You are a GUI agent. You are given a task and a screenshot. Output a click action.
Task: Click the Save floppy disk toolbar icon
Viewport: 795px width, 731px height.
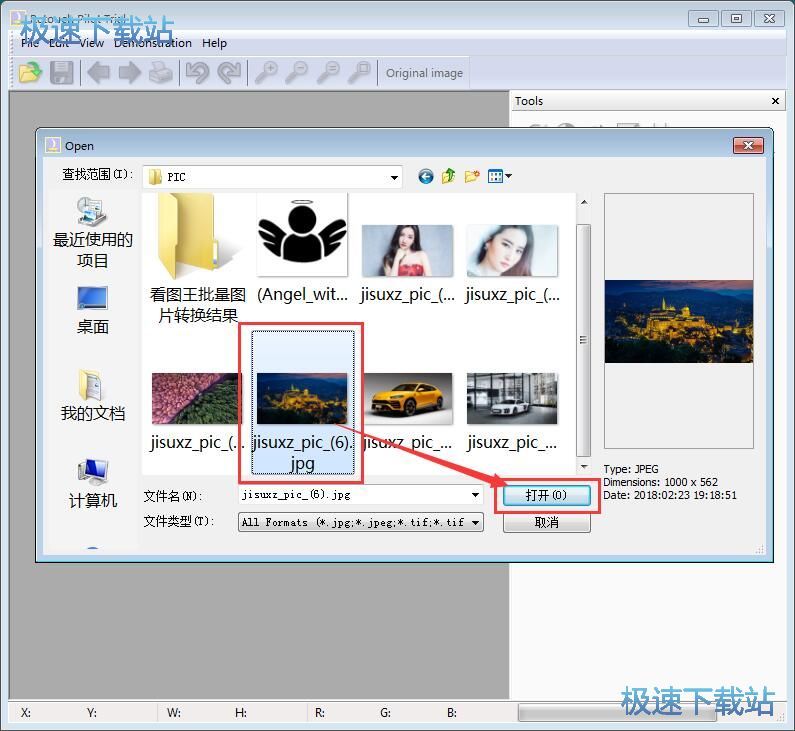pyautogui.click(x=61, y=72)
